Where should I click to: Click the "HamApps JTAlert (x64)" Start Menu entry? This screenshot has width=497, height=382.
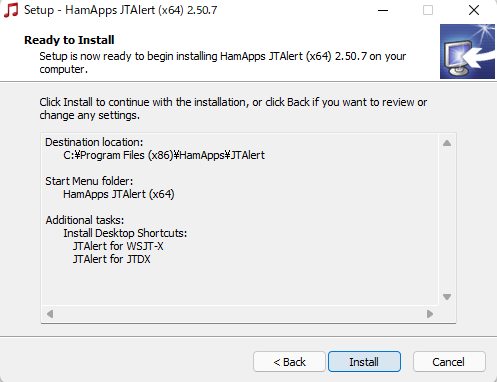(x=119, y=194)
